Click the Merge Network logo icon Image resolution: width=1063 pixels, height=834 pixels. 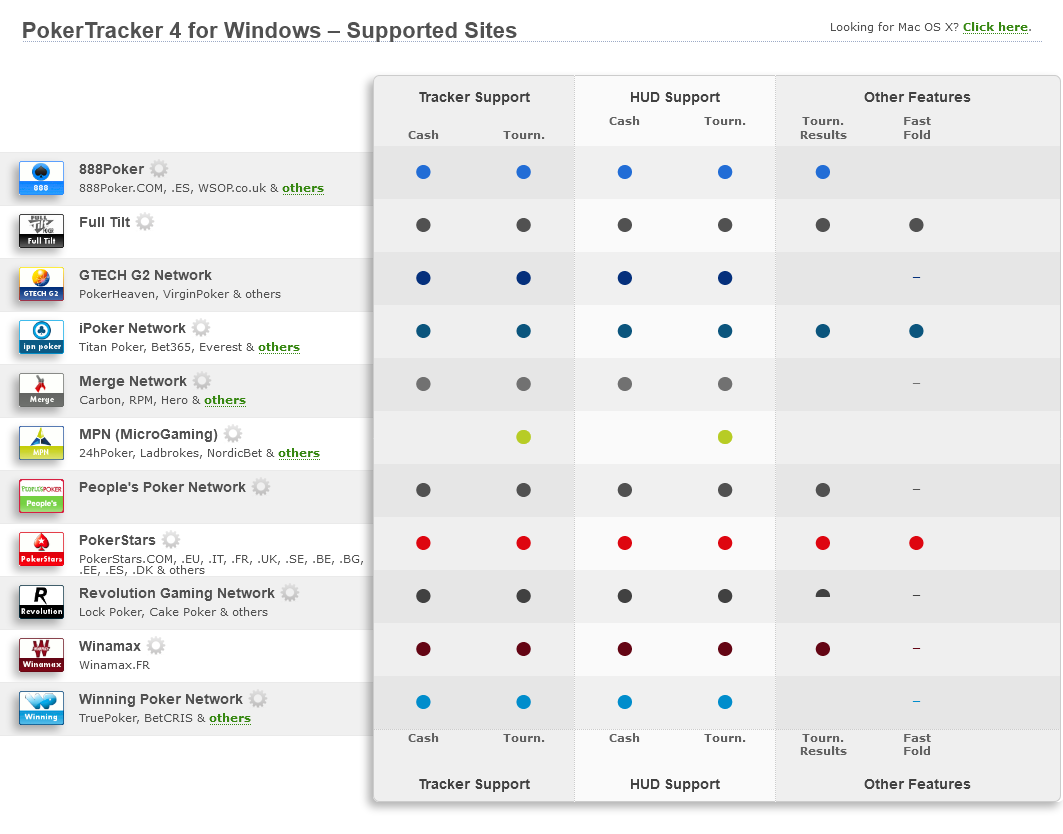pyautogui.click(x=41, y=390)
